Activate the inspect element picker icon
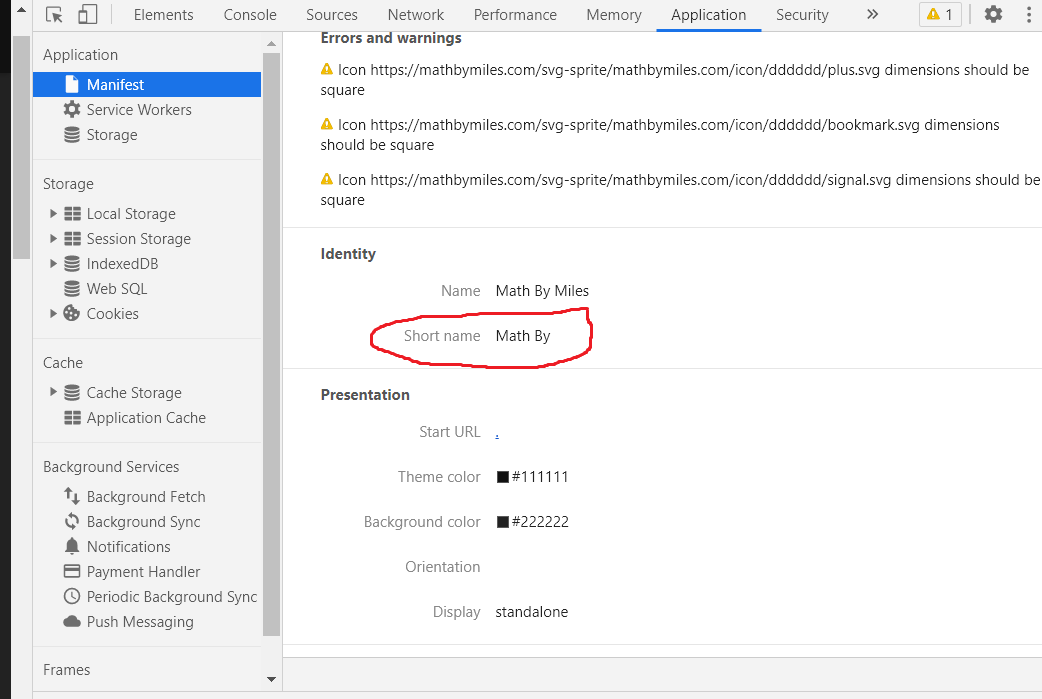 pyautogui.click(x=54, y=15)
